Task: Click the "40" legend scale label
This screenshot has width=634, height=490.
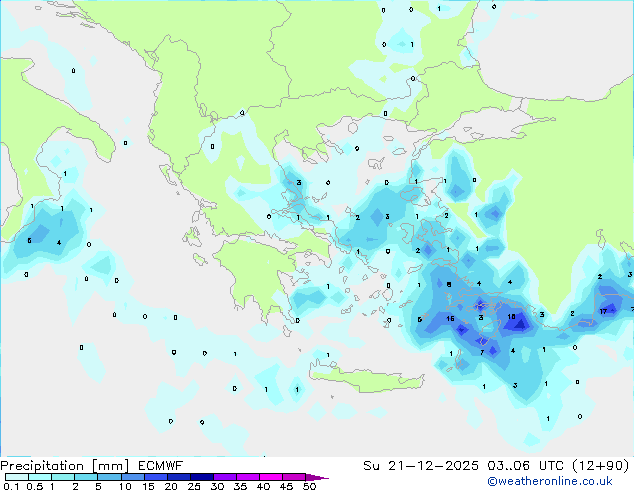Action: coord(263,486)
